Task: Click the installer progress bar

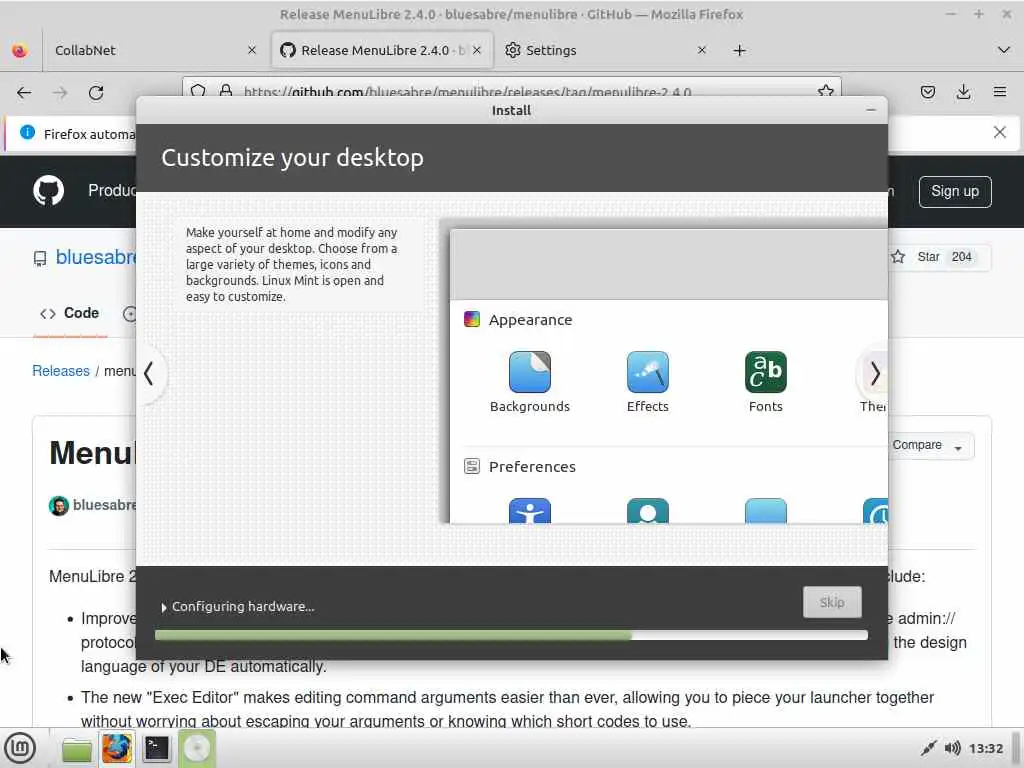Action: point(511,635)
